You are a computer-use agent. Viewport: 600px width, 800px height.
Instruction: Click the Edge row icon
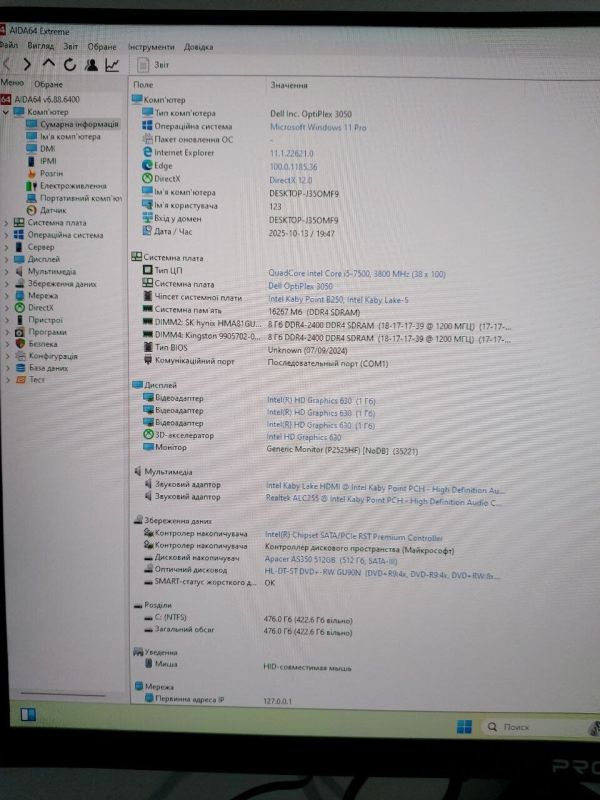pos(147,165)
